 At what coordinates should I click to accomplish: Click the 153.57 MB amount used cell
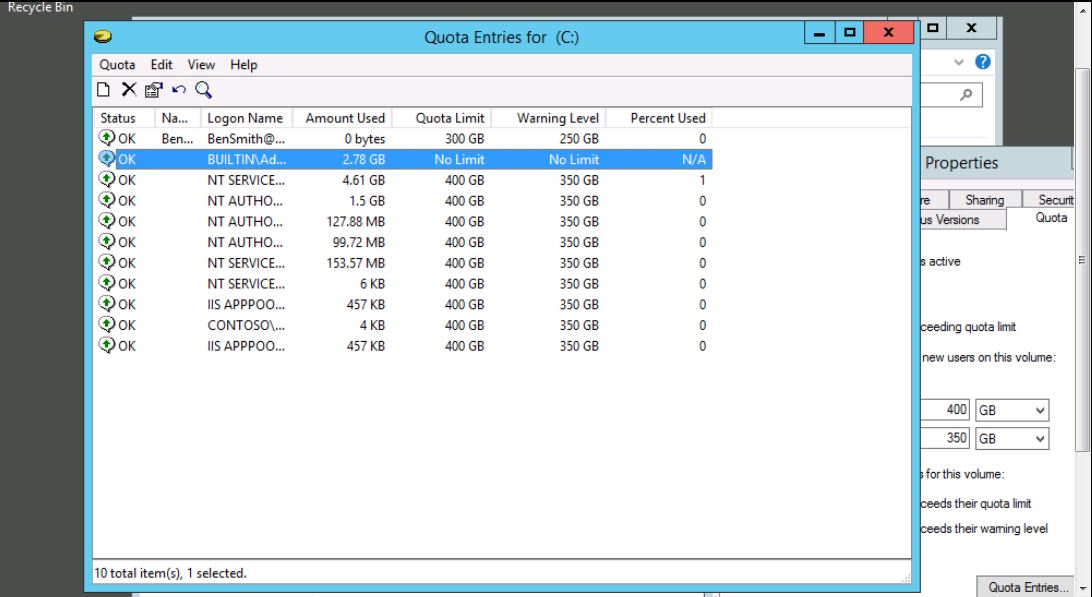(355, 263)
